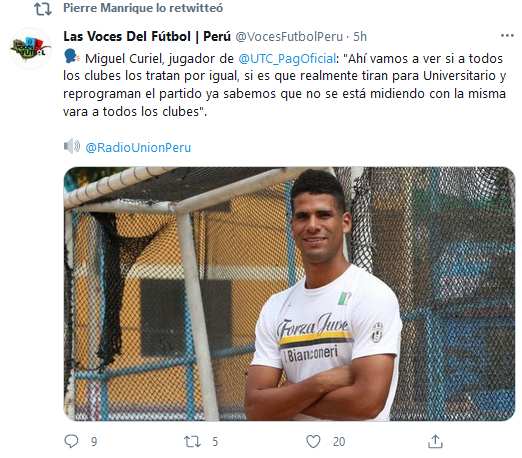The image size is (522, 458).
Task: Click Las Voces Del Fútbol profile avatar
Action: click(30, 49)
